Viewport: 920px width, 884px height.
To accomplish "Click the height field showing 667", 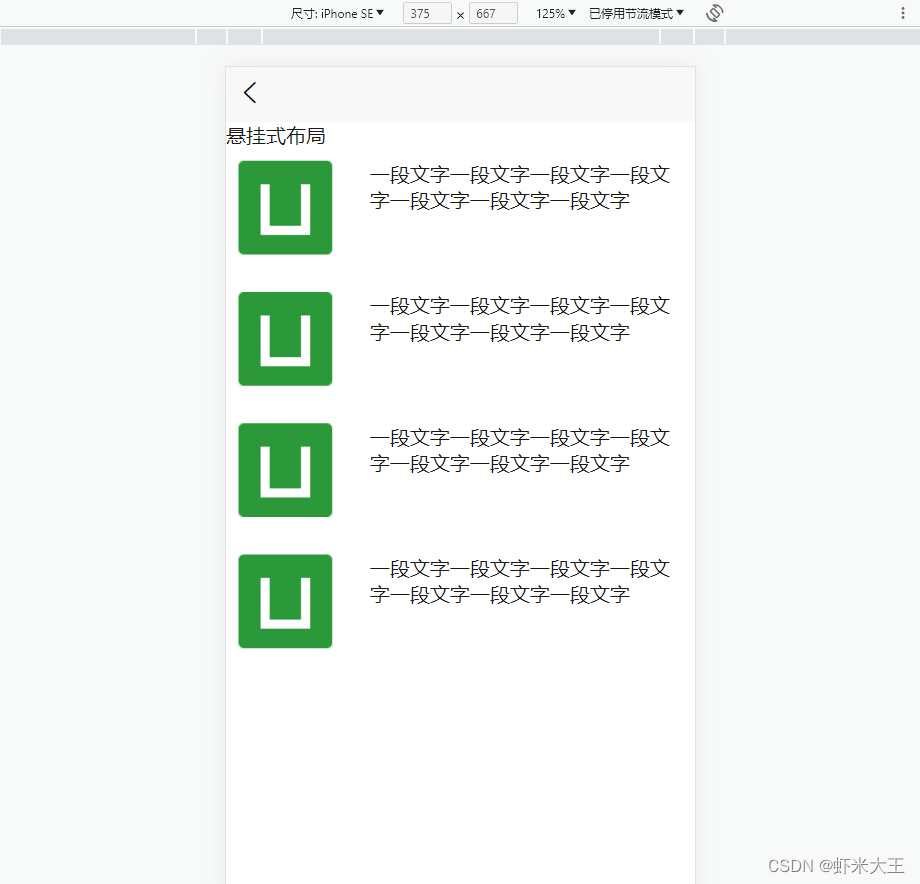I will 493,13.
